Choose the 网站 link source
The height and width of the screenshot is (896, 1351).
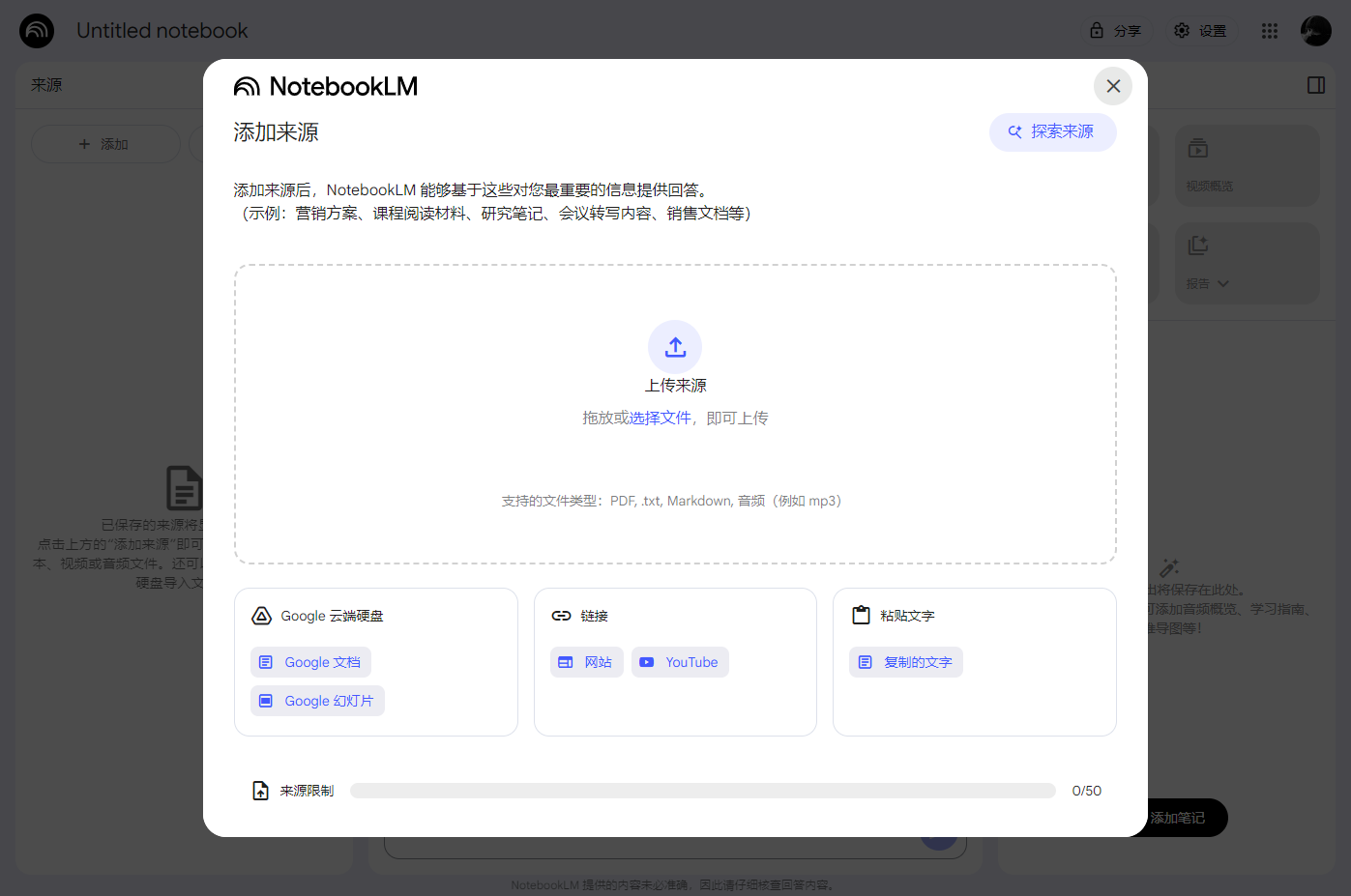(587, 662)
